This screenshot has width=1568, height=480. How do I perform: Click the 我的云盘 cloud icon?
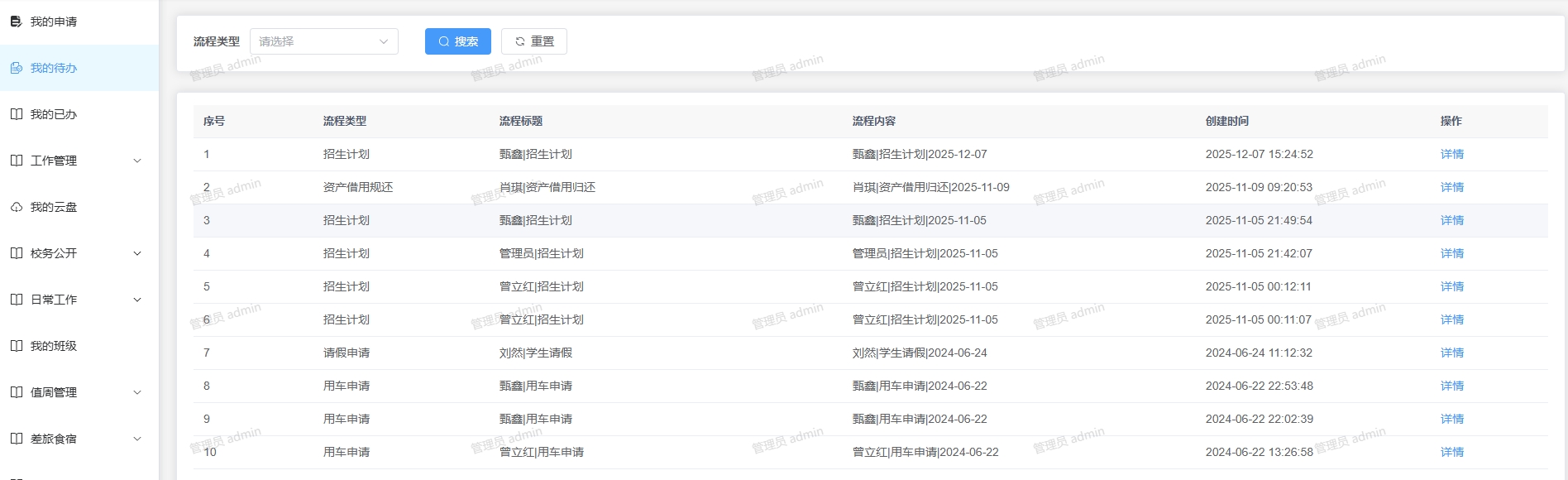point(16,207)
